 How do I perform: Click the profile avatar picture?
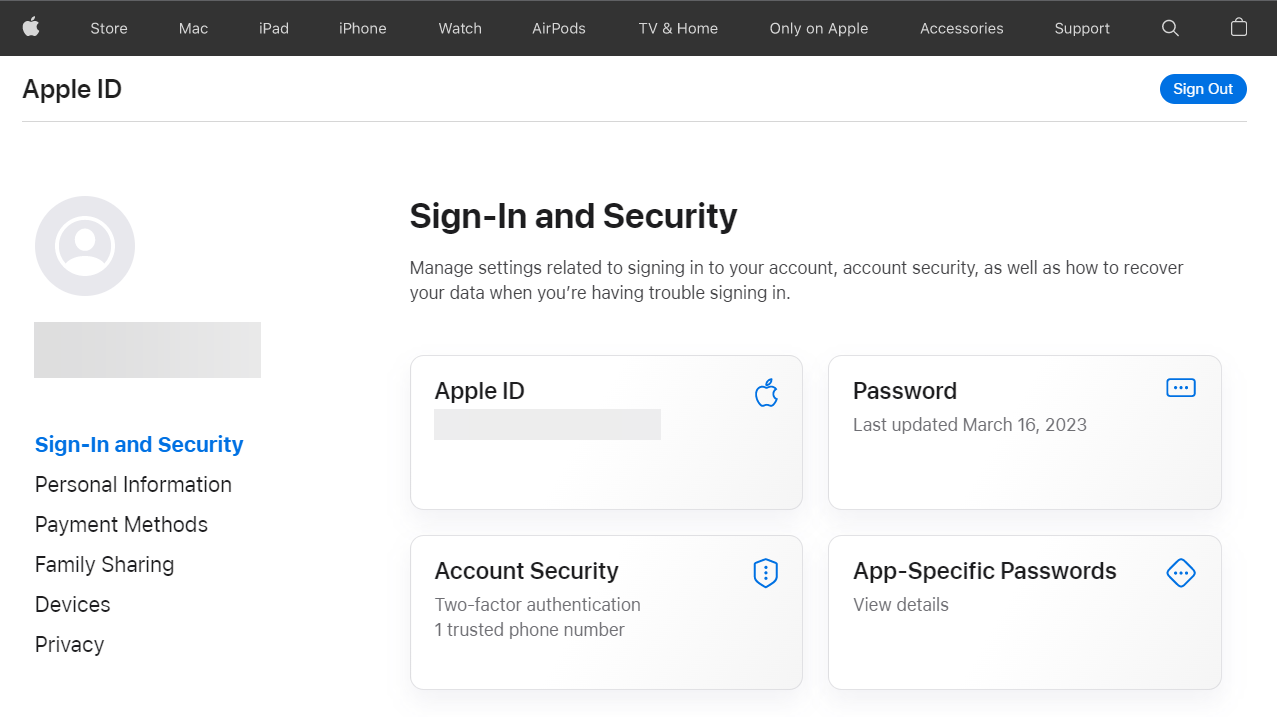coord(85,246)
